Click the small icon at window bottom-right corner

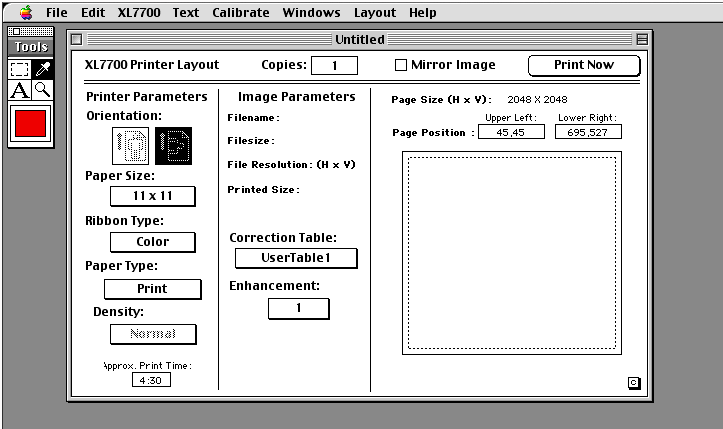[x=634, y=383]
